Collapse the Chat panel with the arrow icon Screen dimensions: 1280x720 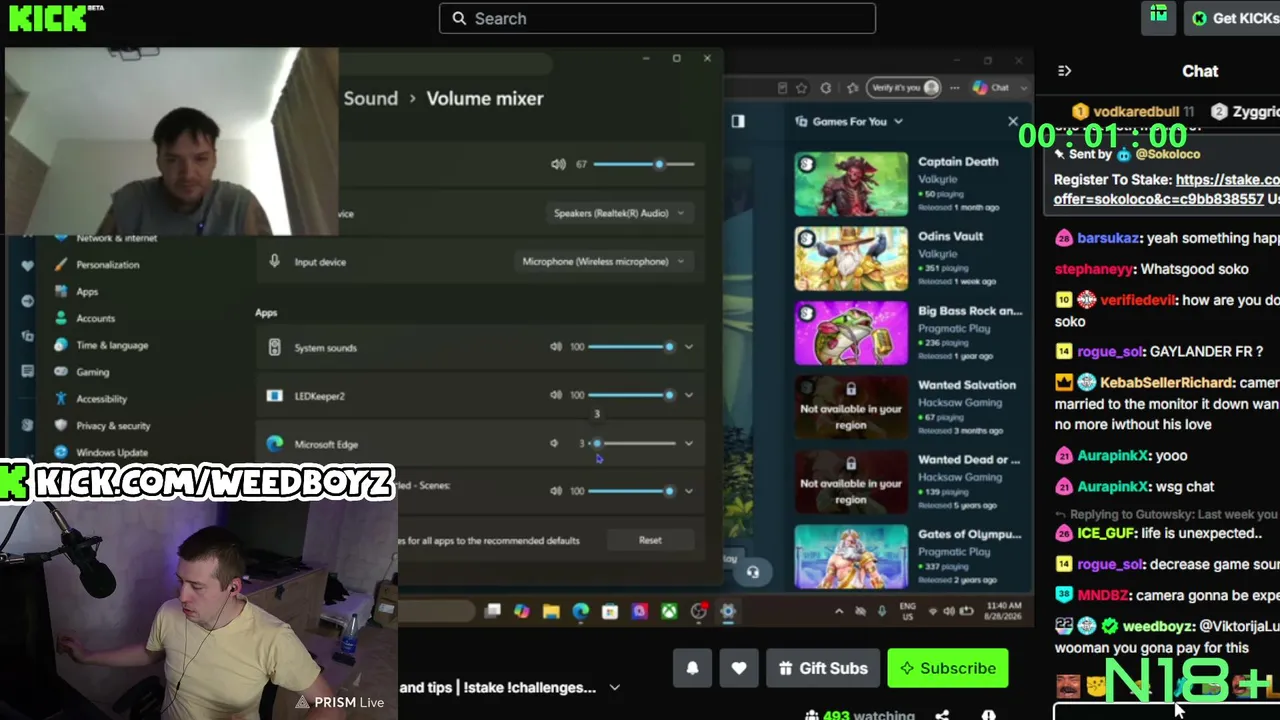pos(1064,71)
